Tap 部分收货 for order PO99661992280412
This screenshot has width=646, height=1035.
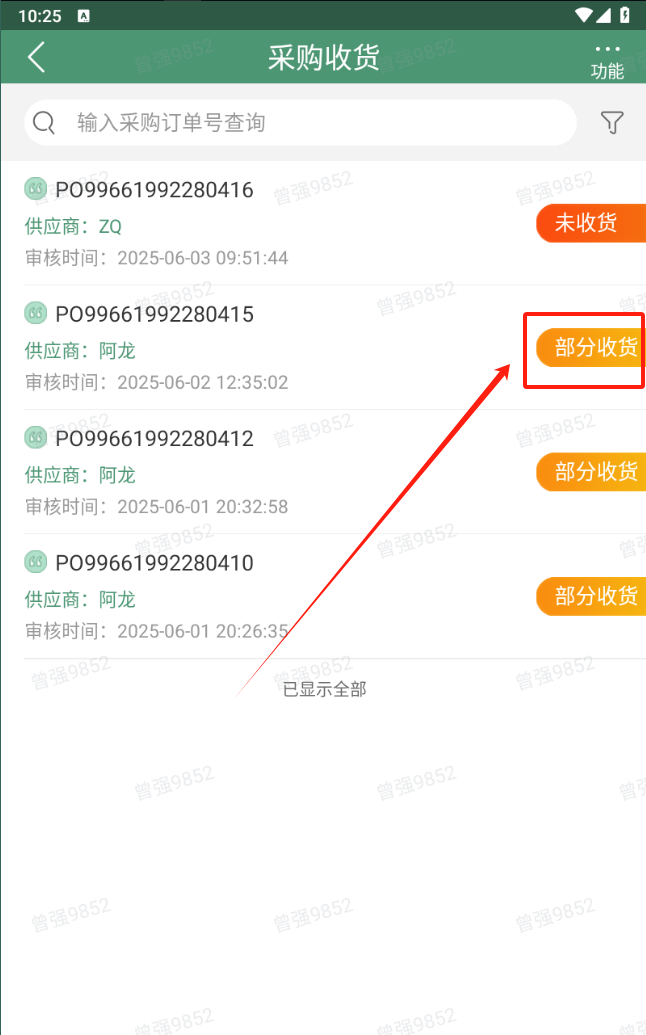[x=591, y=471]
